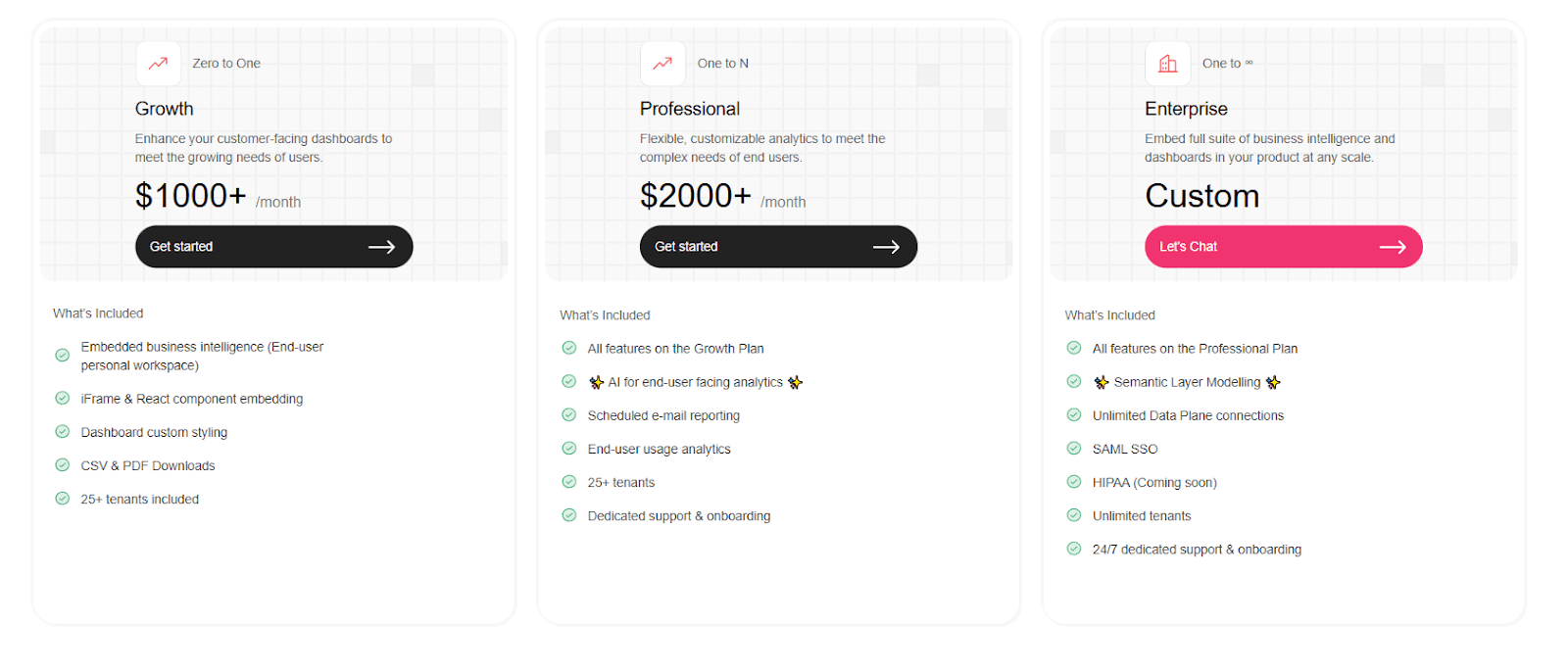Click the checkmark next to Scheduled e-mail reporting
Image resolution: width=1568 pixels, height=672 pixels.
[x=568, y=415]
